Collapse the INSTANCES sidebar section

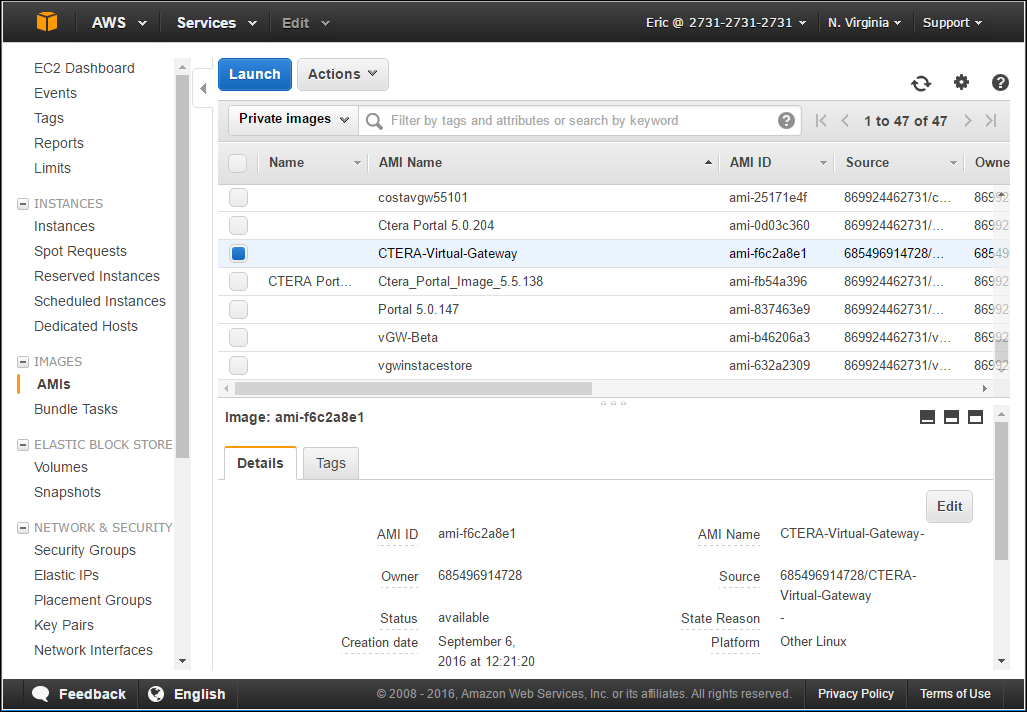[23, 204]
